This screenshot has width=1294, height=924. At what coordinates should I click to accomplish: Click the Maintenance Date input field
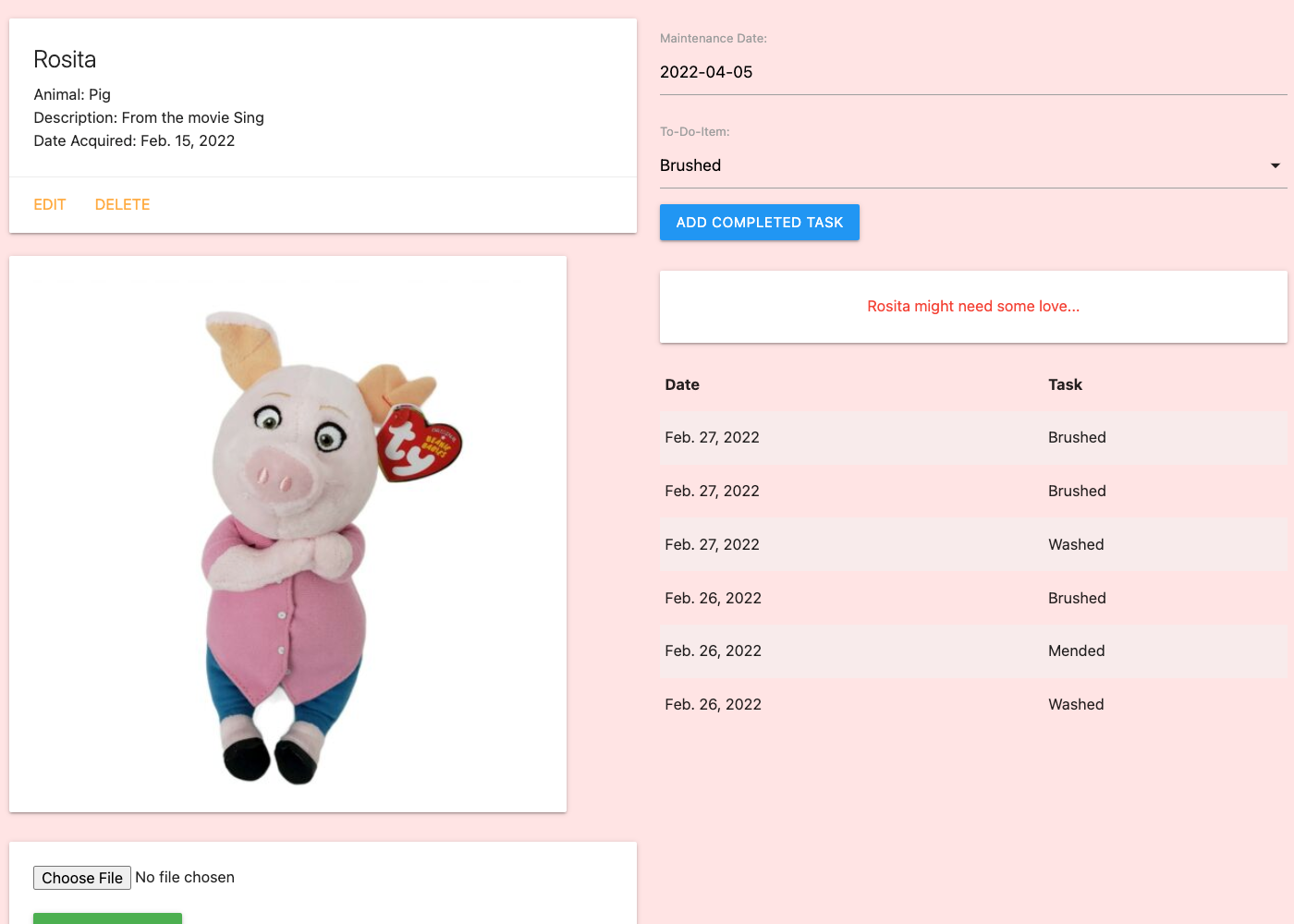click(970, 72)
